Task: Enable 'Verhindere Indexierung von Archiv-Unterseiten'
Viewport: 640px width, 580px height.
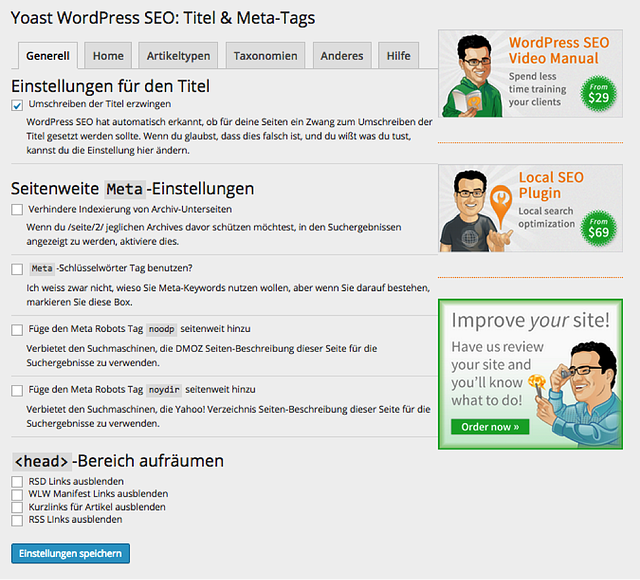Action: pyautogui.click(x=17, y=210)
